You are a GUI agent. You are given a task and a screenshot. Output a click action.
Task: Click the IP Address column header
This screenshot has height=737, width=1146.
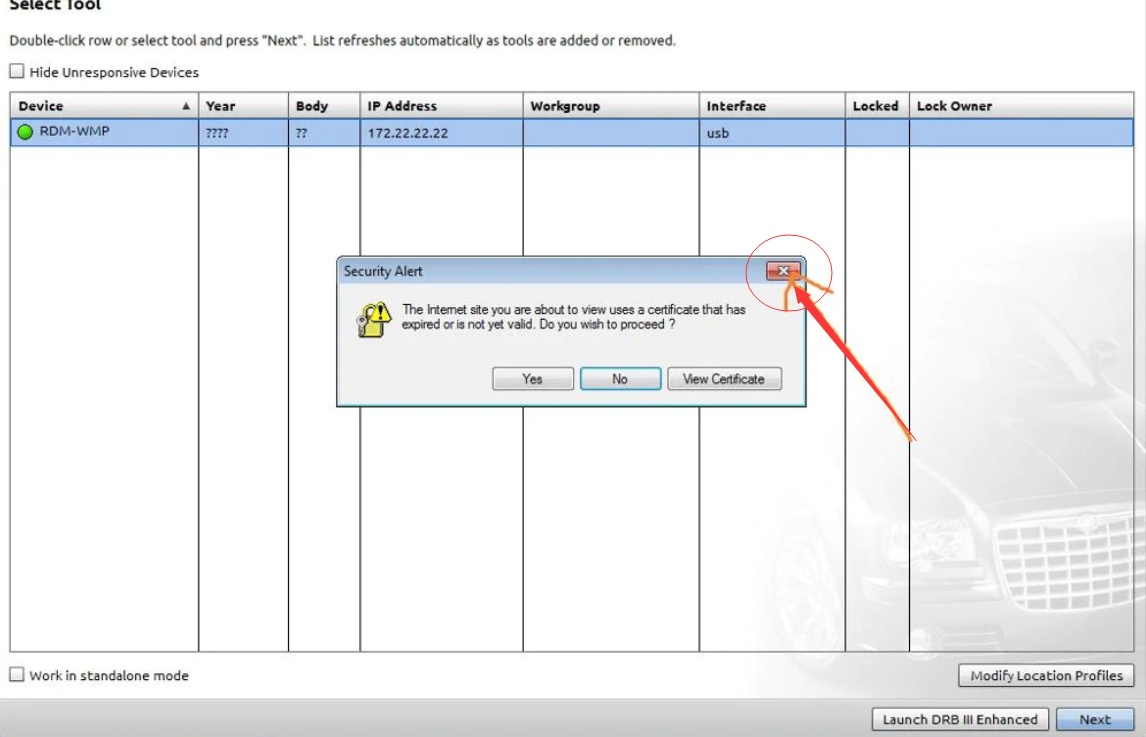click(x=441, y=106)
